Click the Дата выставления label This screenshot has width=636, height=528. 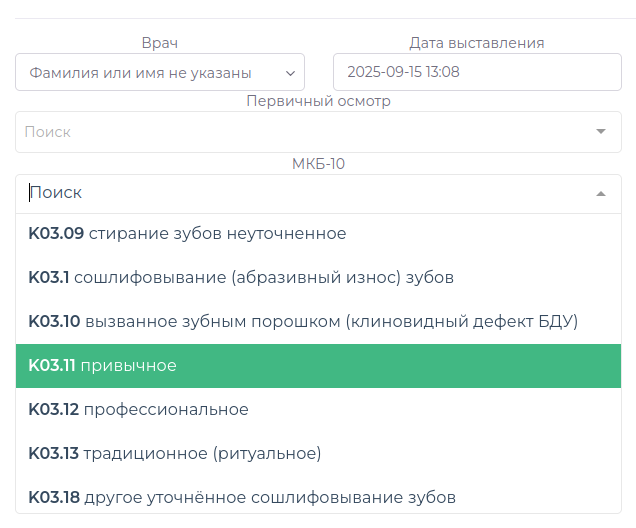tap(477, 42)
